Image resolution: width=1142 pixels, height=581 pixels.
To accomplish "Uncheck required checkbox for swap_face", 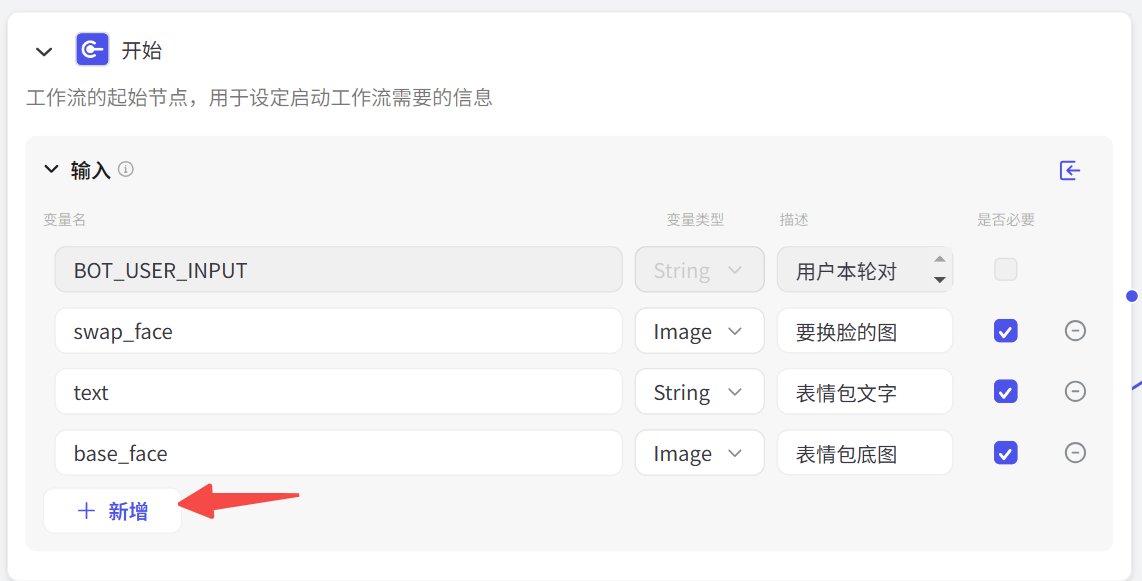I will point(1006,331).
